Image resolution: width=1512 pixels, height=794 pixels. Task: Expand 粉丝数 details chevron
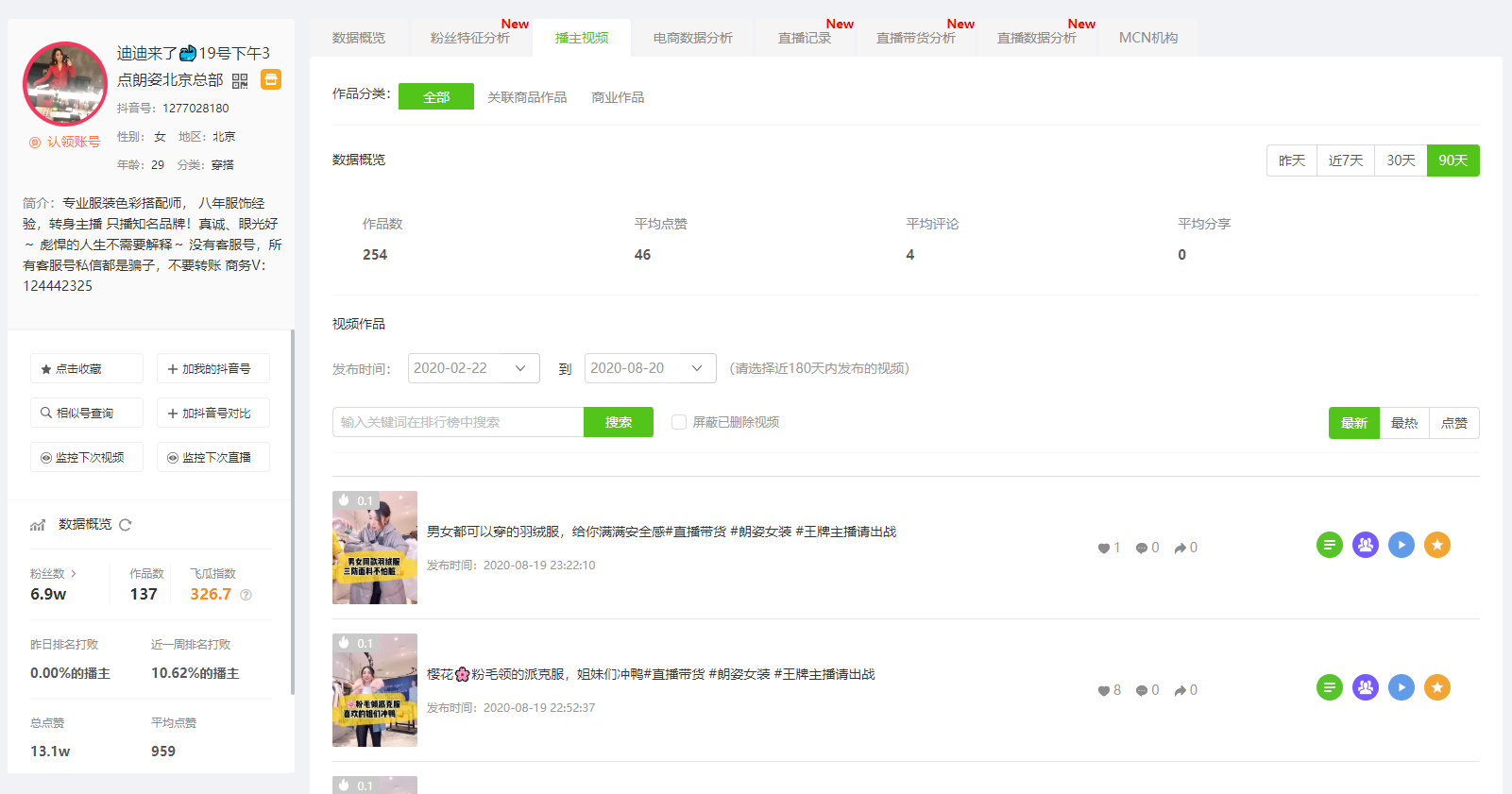pyautogui.click(x=74, y=574)
